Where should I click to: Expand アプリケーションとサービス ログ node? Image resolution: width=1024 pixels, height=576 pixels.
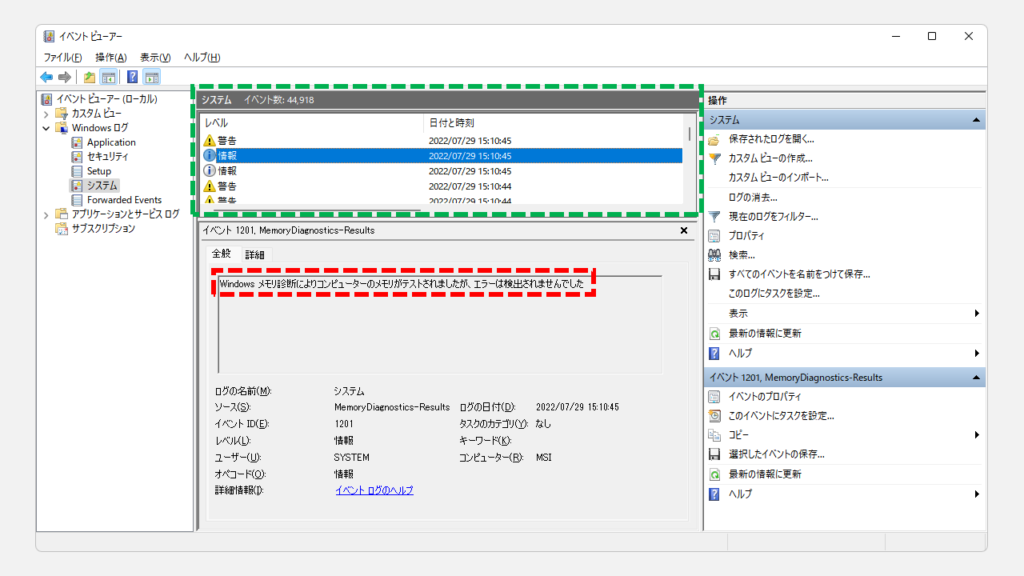46,214
